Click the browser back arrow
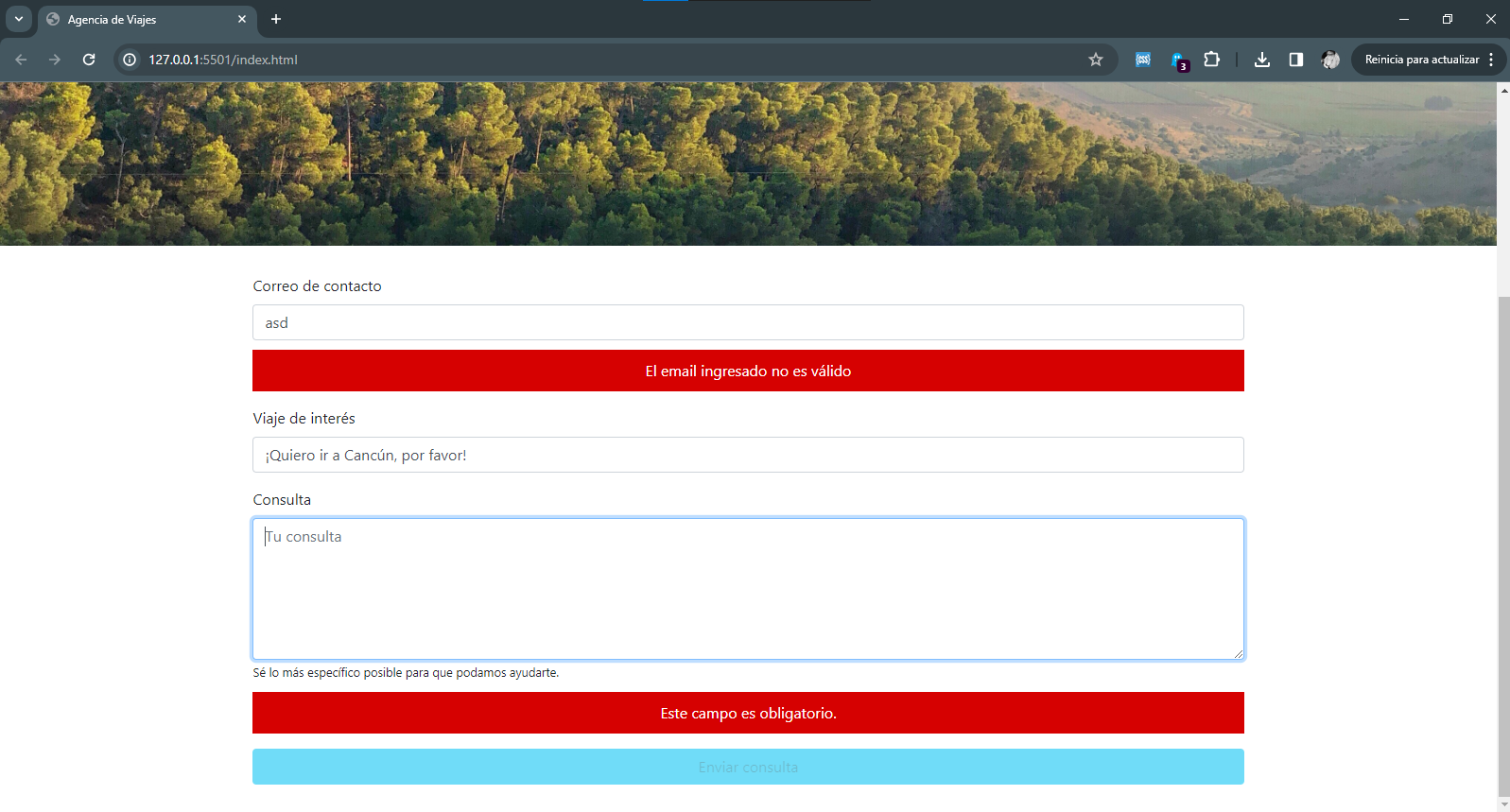This screenshot has width=1510, height=812. point(21,60)
